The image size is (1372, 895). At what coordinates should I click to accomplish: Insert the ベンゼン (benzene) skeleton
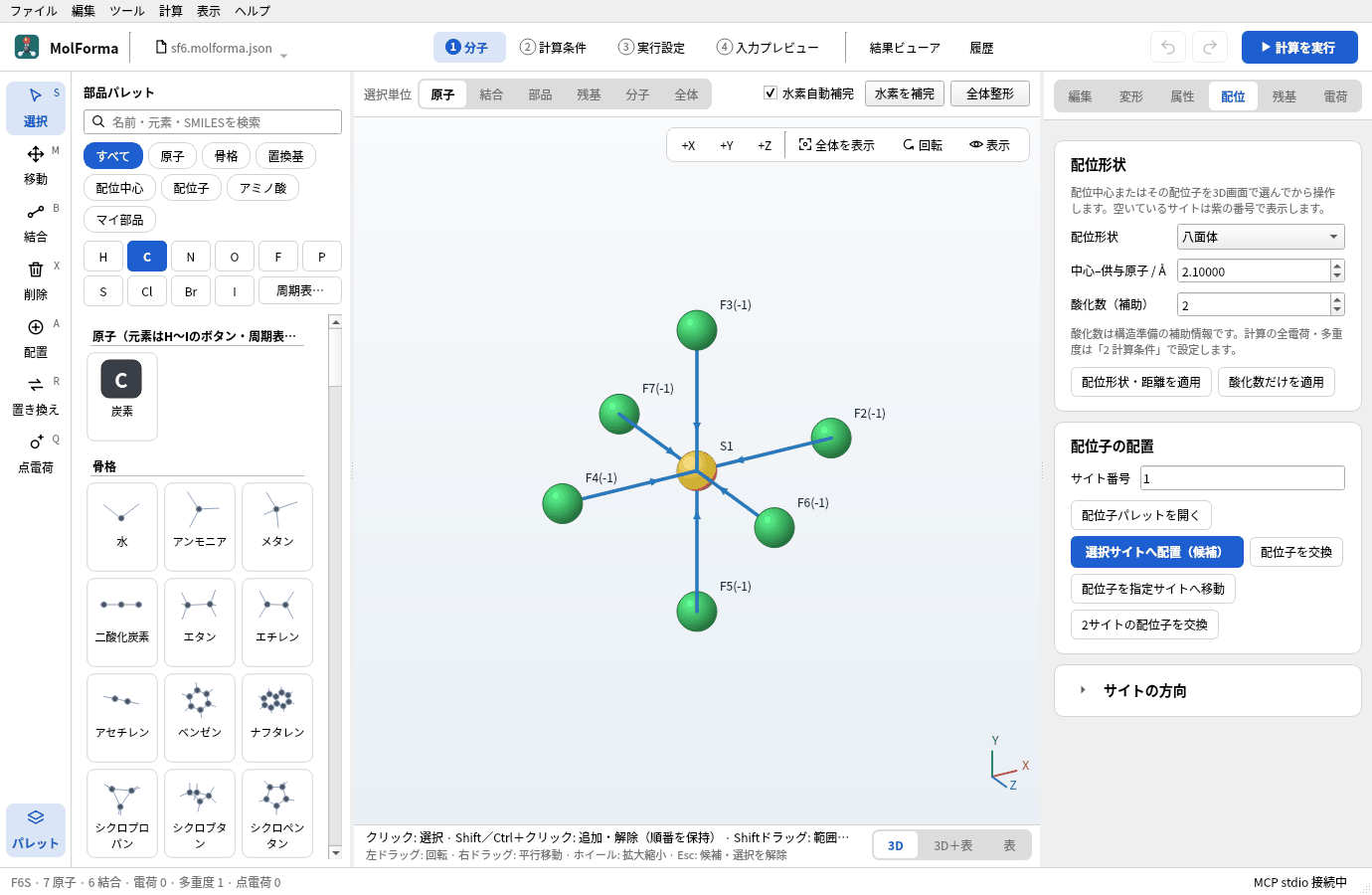click(x=200, y=717)
